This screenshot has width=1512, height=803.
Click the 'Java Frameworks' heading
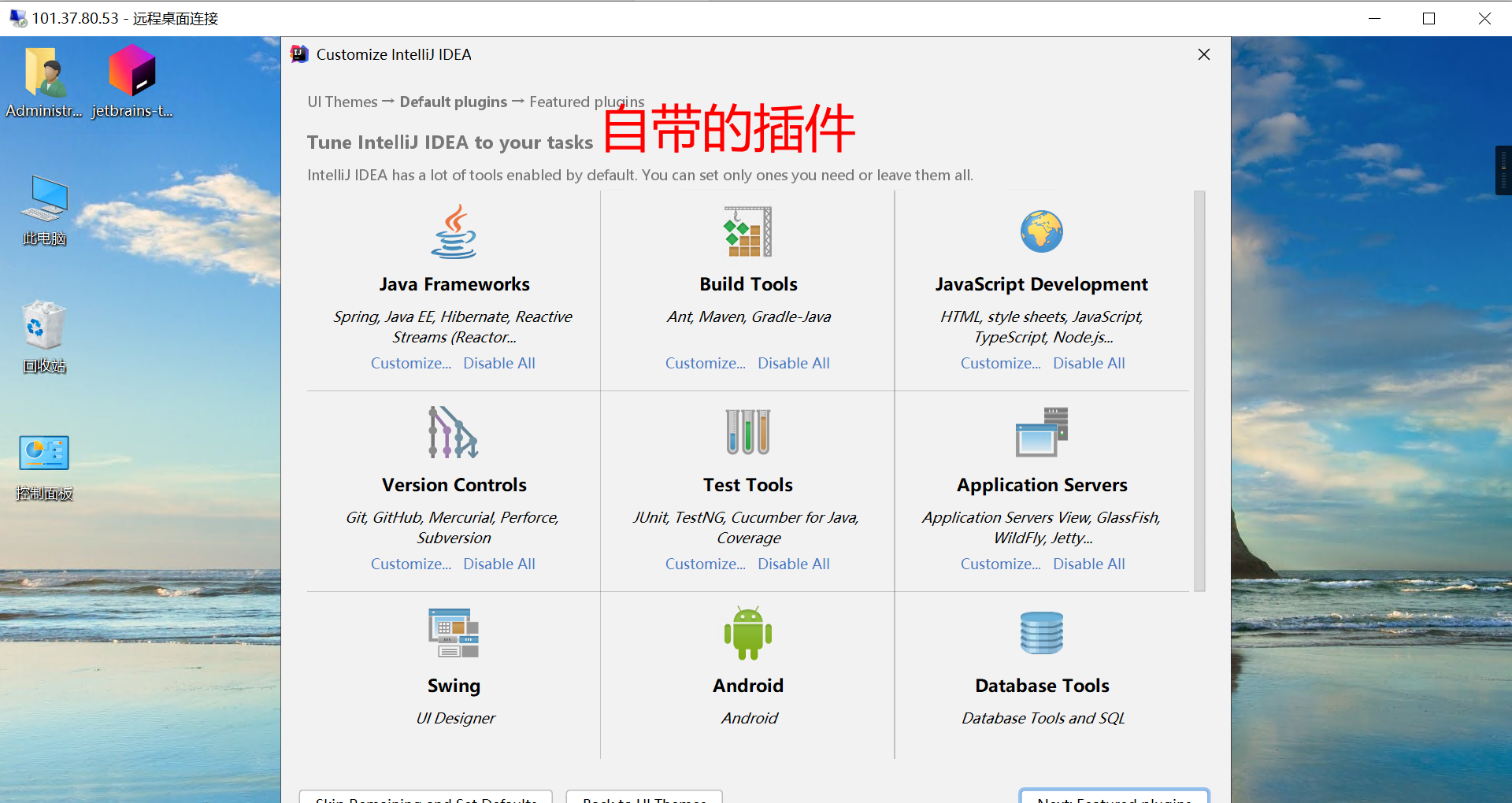tap(454, 284)
